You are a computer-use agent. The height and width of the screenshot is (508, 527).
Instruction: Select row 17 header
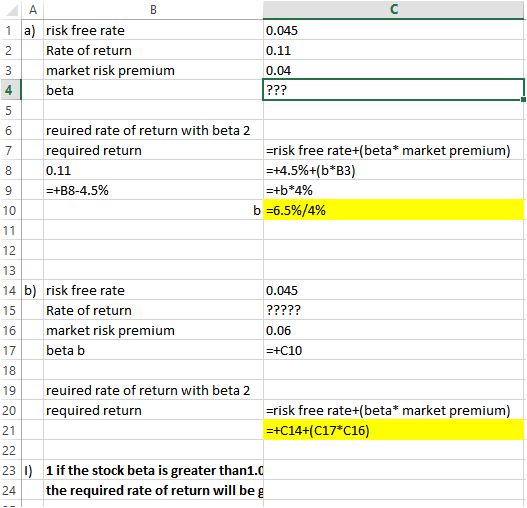[10, 350]
